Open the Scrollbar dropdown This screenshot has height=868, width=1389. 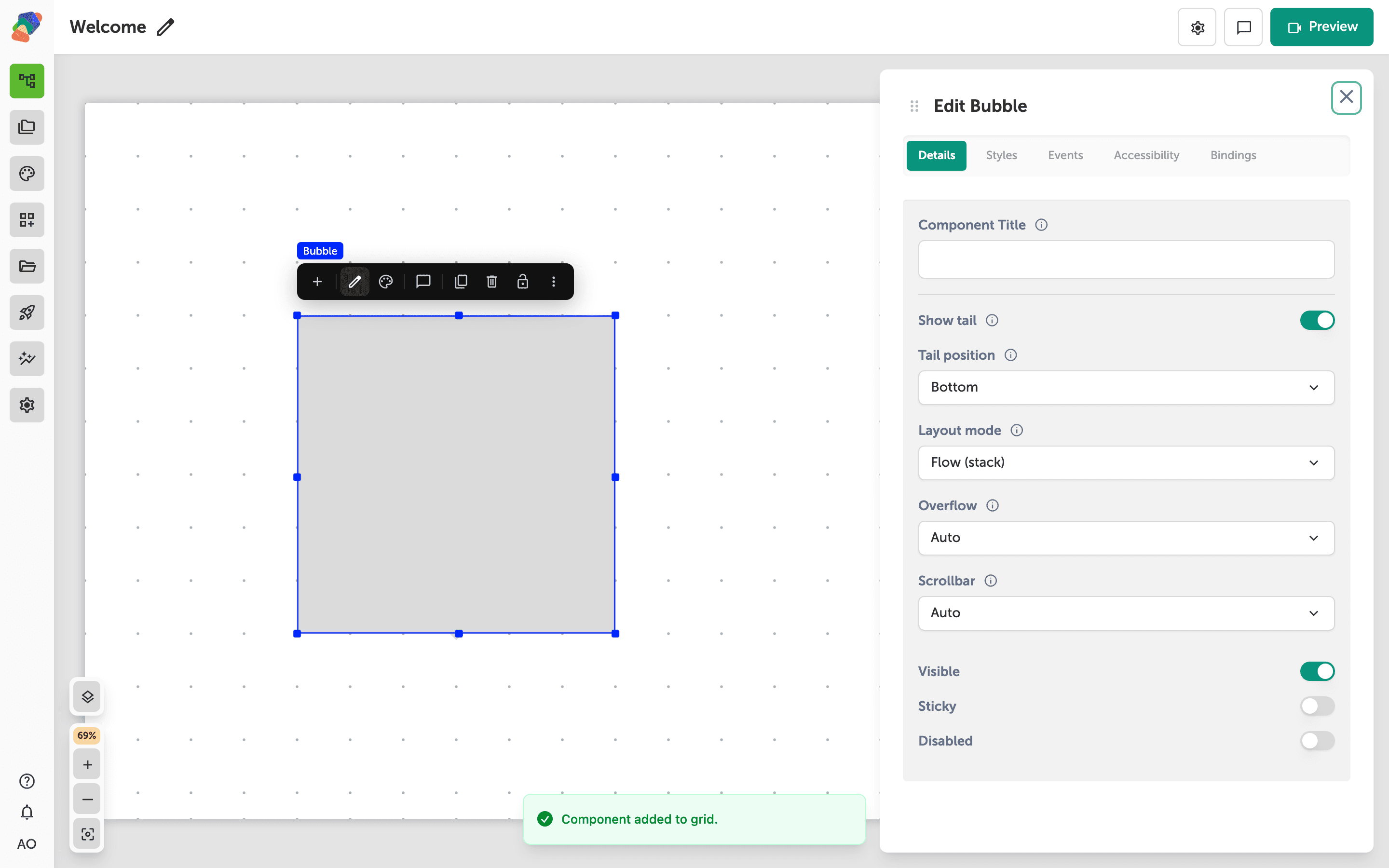(x=1126, y=613)
